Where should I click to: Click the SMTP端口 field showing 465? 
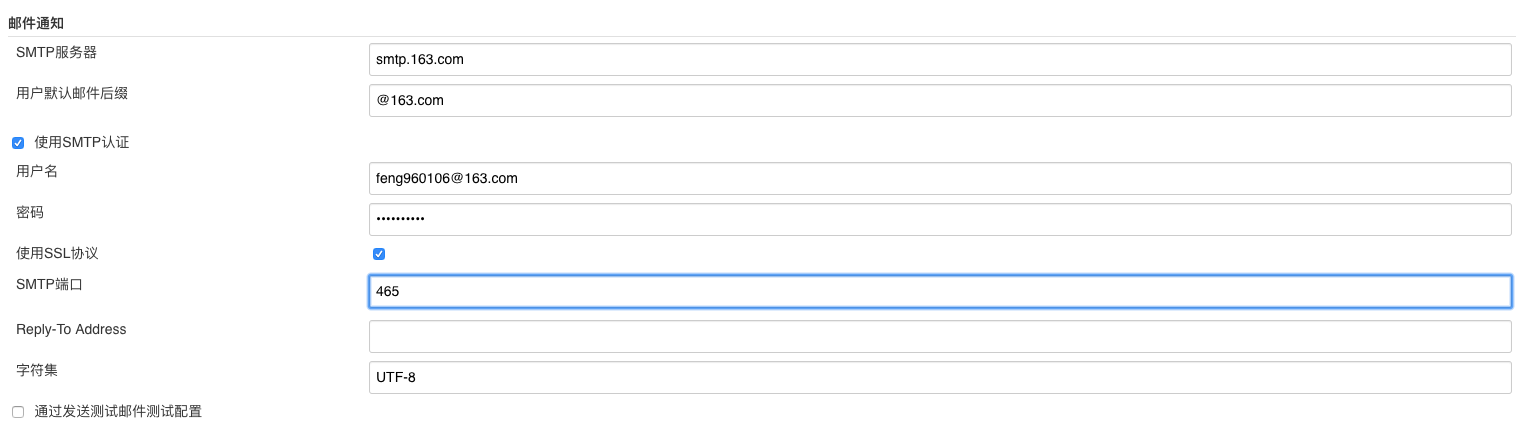click(940, 291)
